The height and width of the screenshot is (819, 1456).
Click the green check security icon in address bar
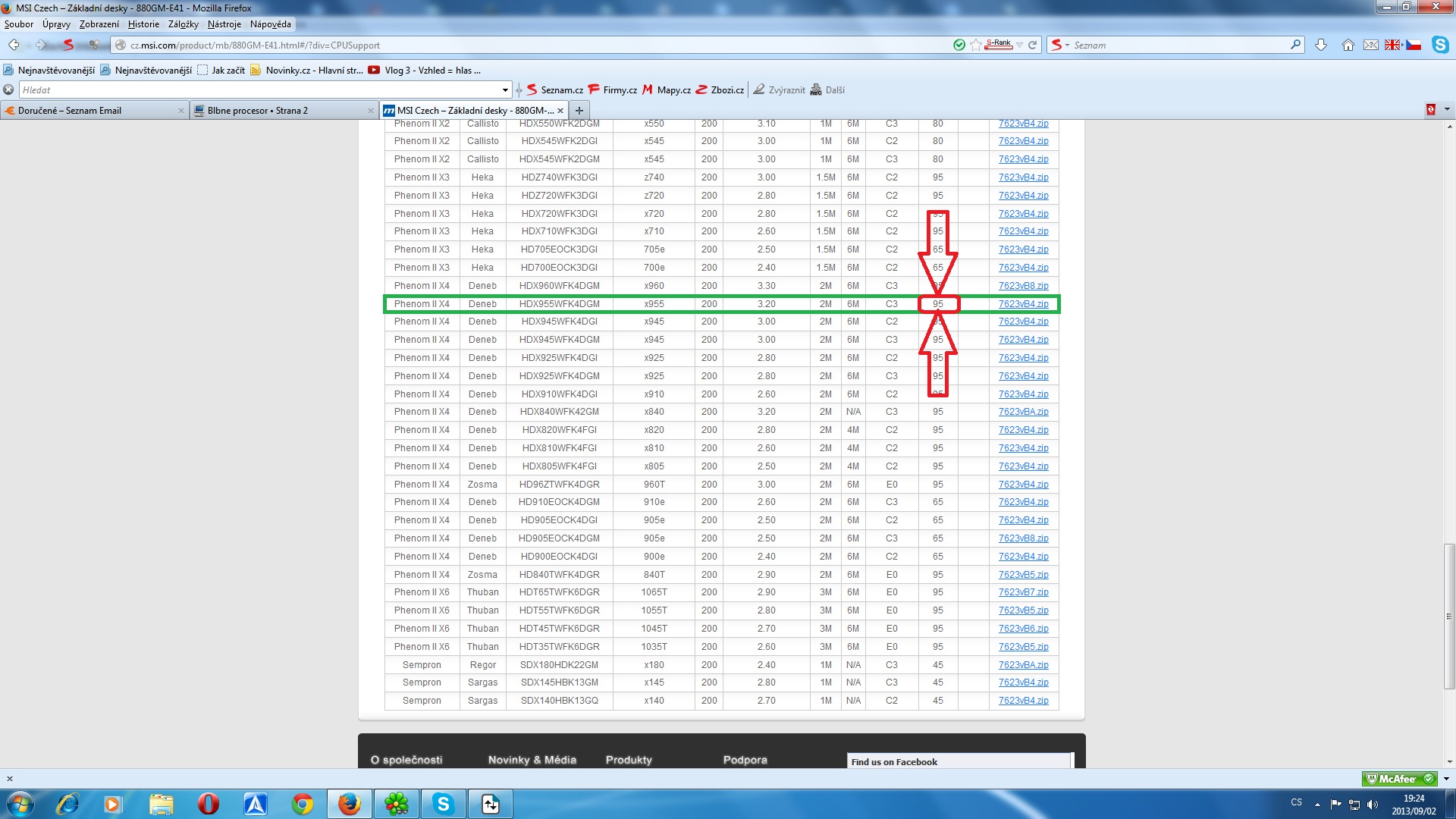[x=959, y=45]
